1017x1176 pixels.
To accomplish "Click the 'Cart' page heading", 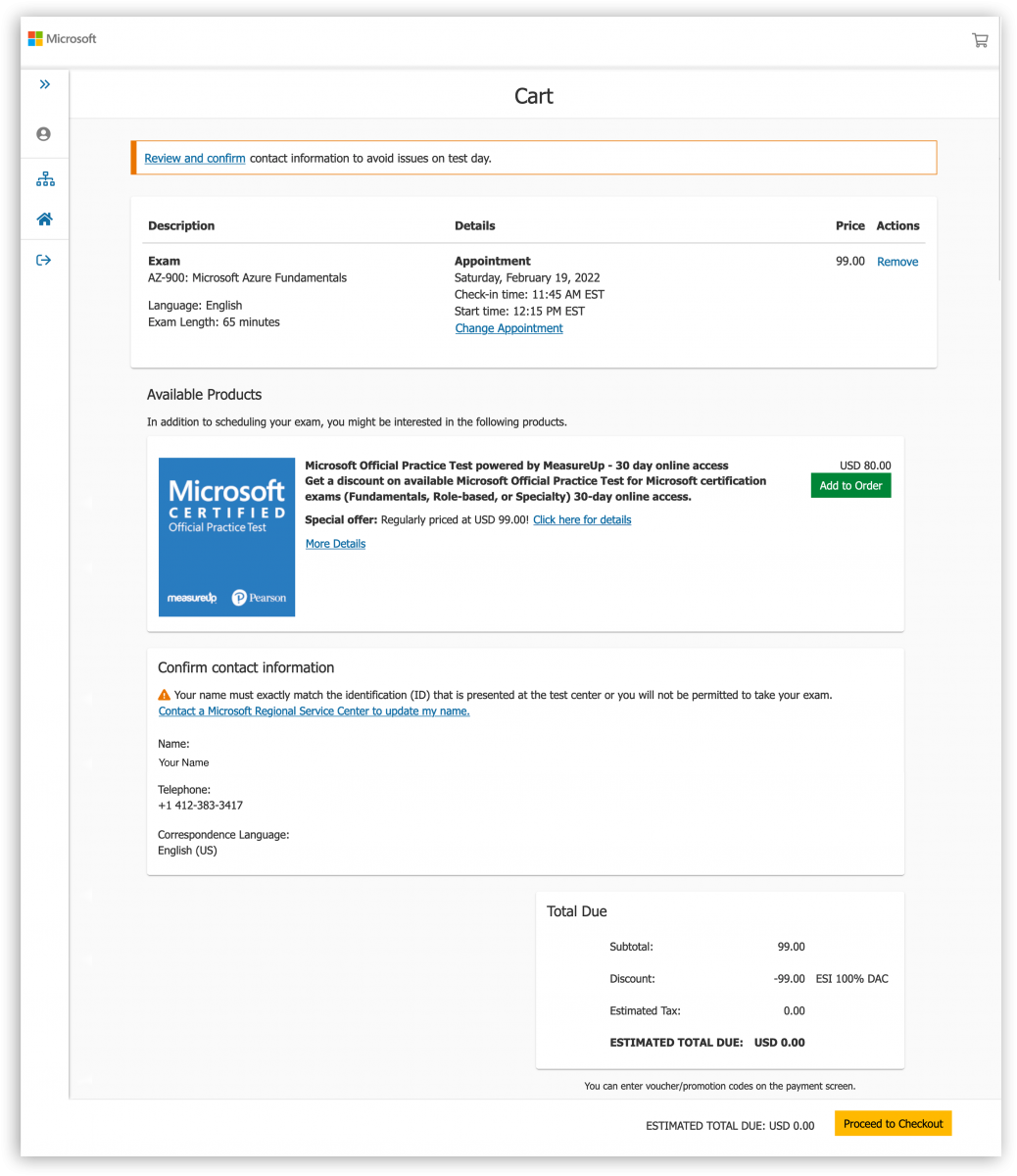I will [x=534, y=96].
